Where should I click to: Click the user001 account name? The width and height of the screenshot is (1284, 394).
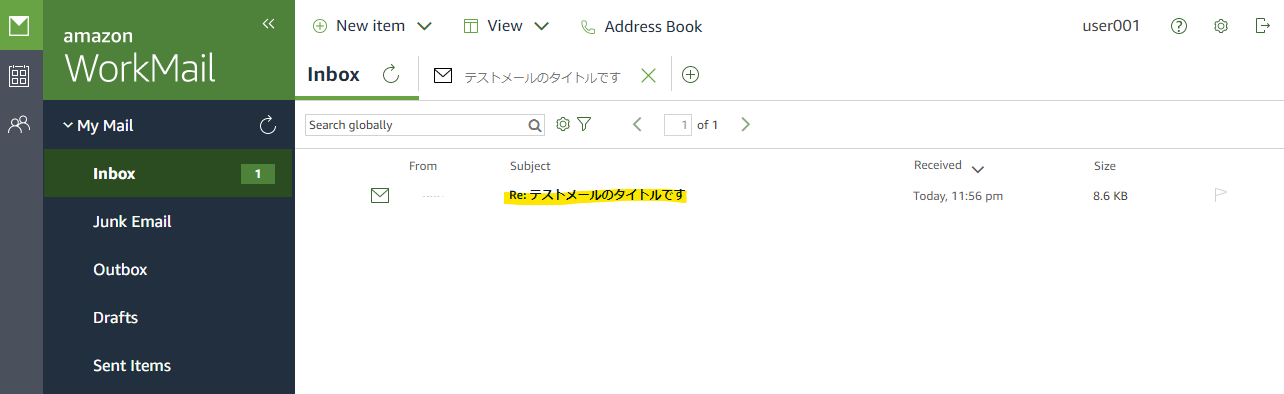tap(1111, 26)
